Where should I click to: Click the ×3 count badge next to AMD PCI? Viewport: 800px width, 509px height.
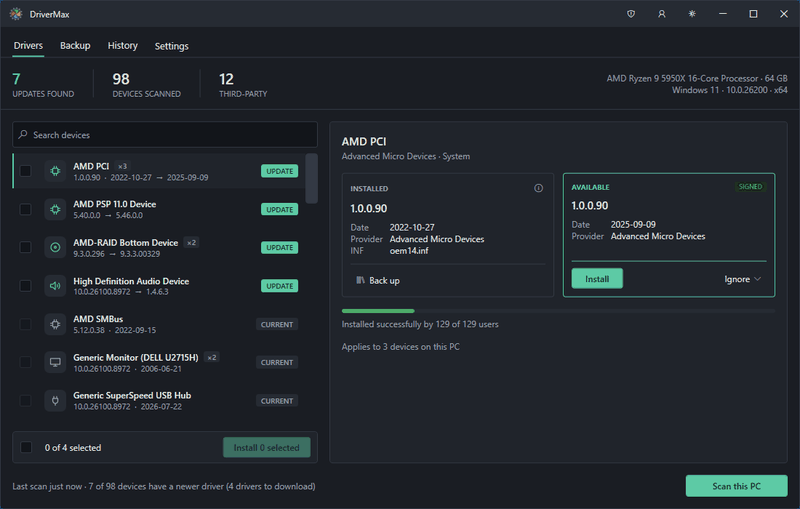(122, 166)
